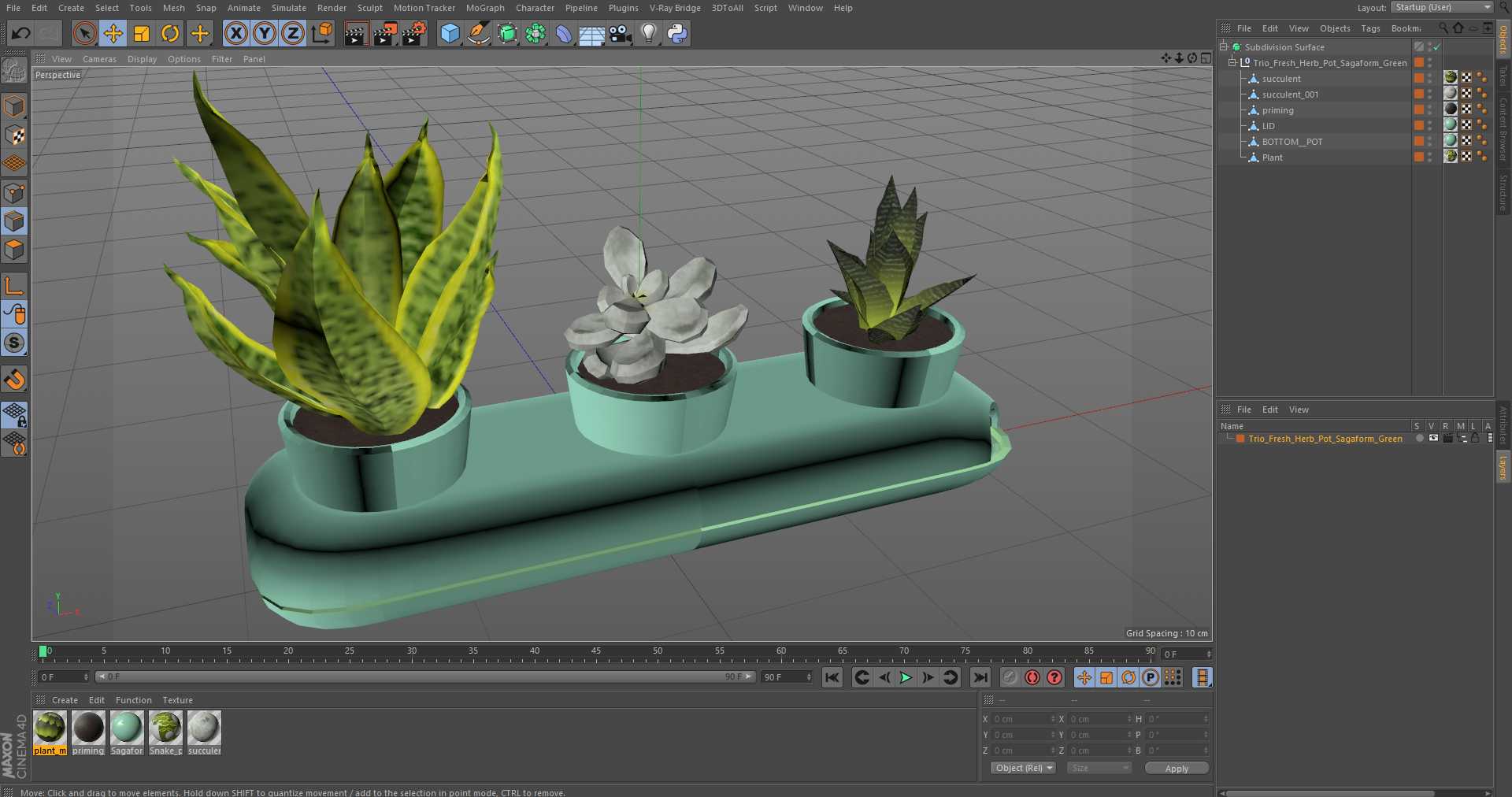
Task: Collapse Trio_Fresh_Herb_Pot_Sagaform_Green object node
Action: tap(1232, 63)
